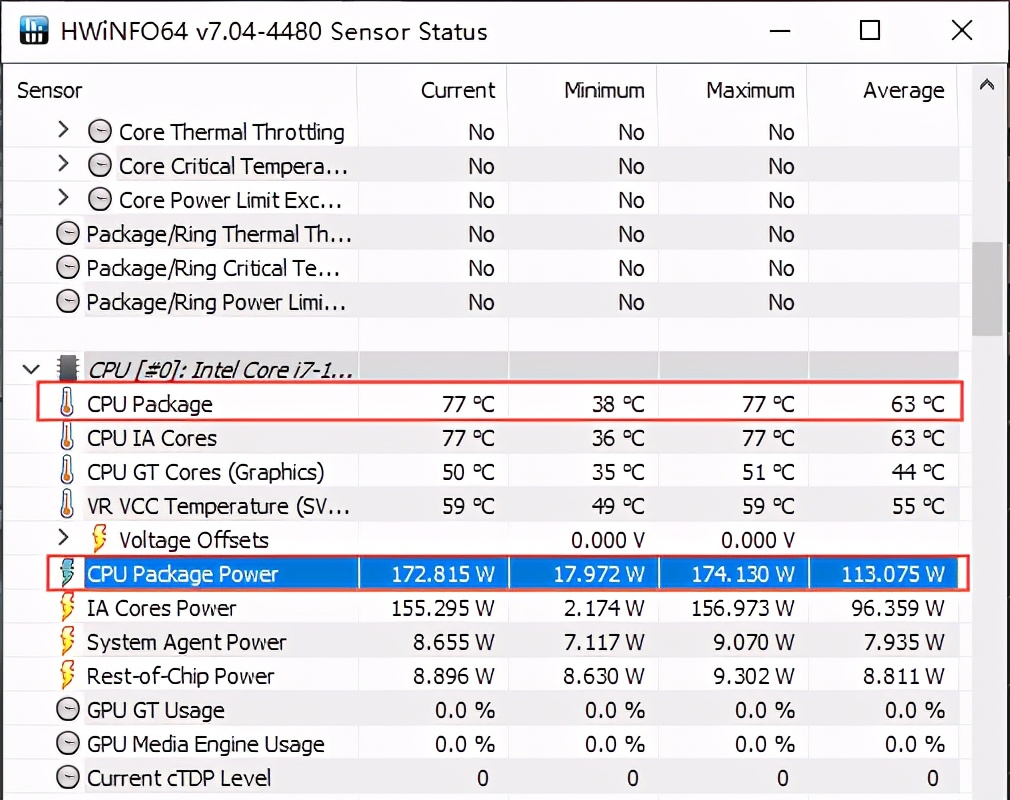This screenshot has width=1010, height=800.
Task: Click the Sensor column header
Action: click(50, 90)
